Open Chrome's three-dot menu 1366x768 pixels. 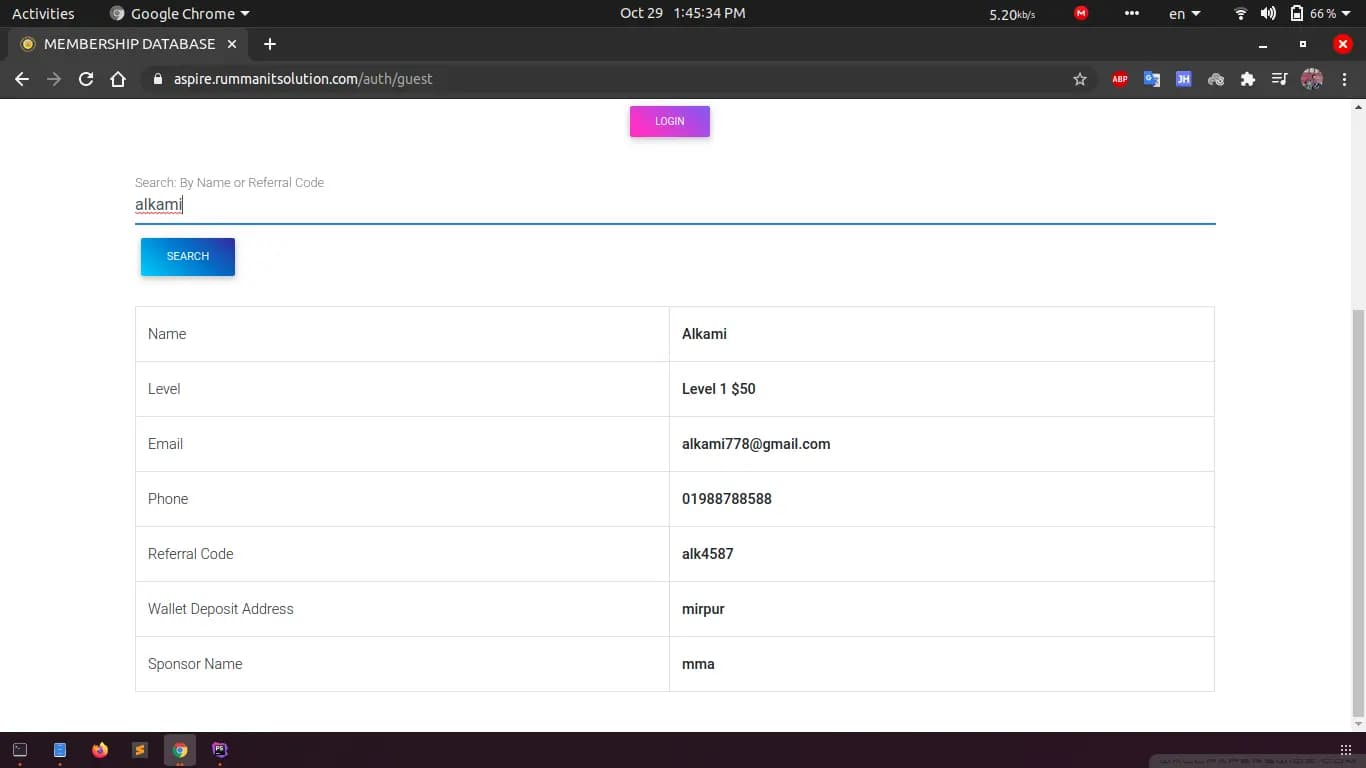click(x=1344, y=79)
